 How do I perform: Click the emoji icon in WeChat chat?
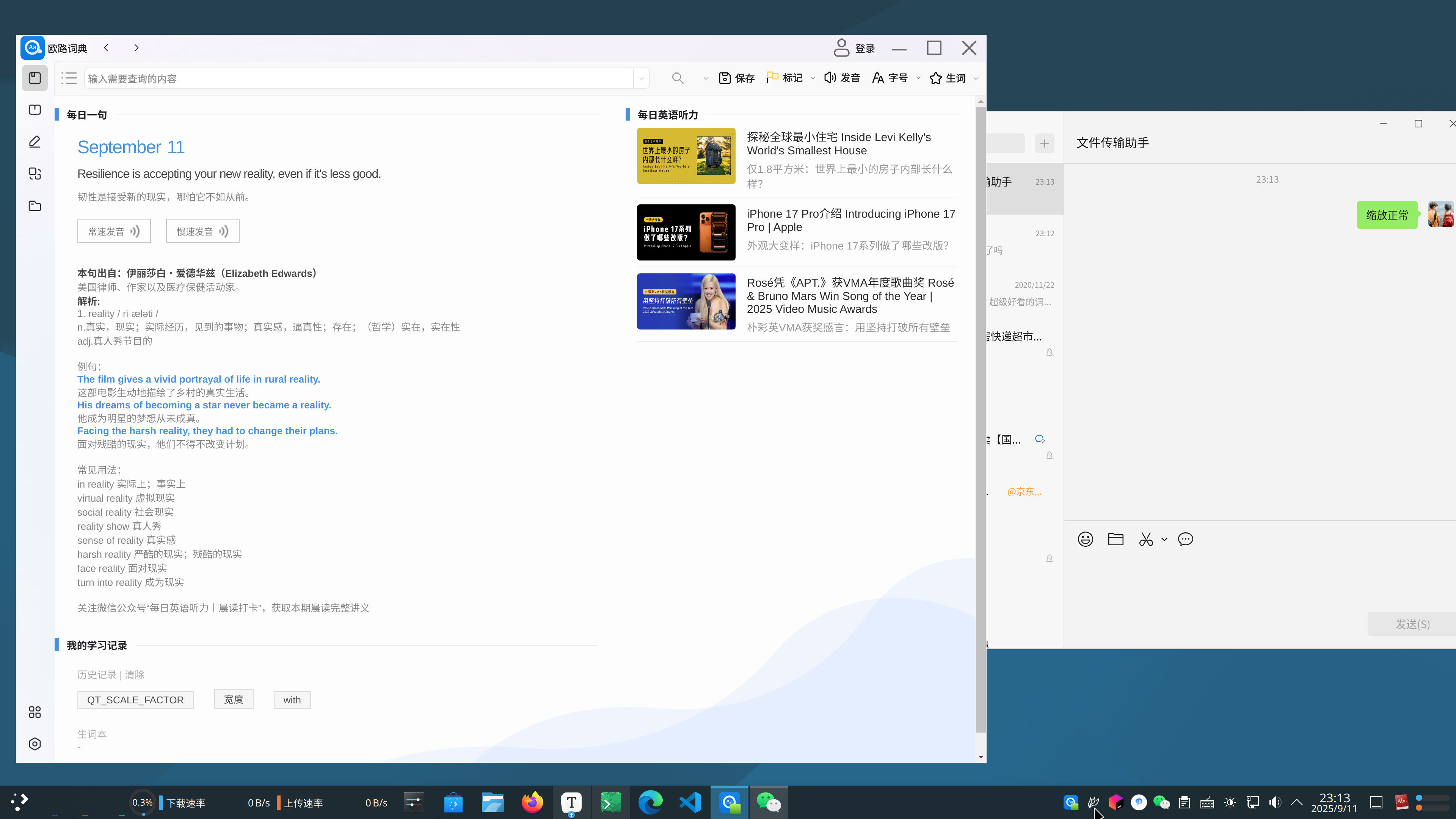tap(1085, 539)
